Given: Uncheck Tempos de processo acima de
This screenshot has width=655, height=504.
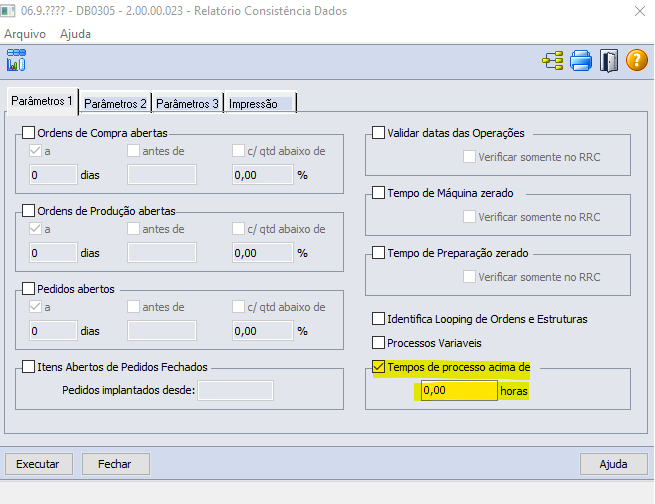Looking at the screenshot, I should (x=378, y=367).
